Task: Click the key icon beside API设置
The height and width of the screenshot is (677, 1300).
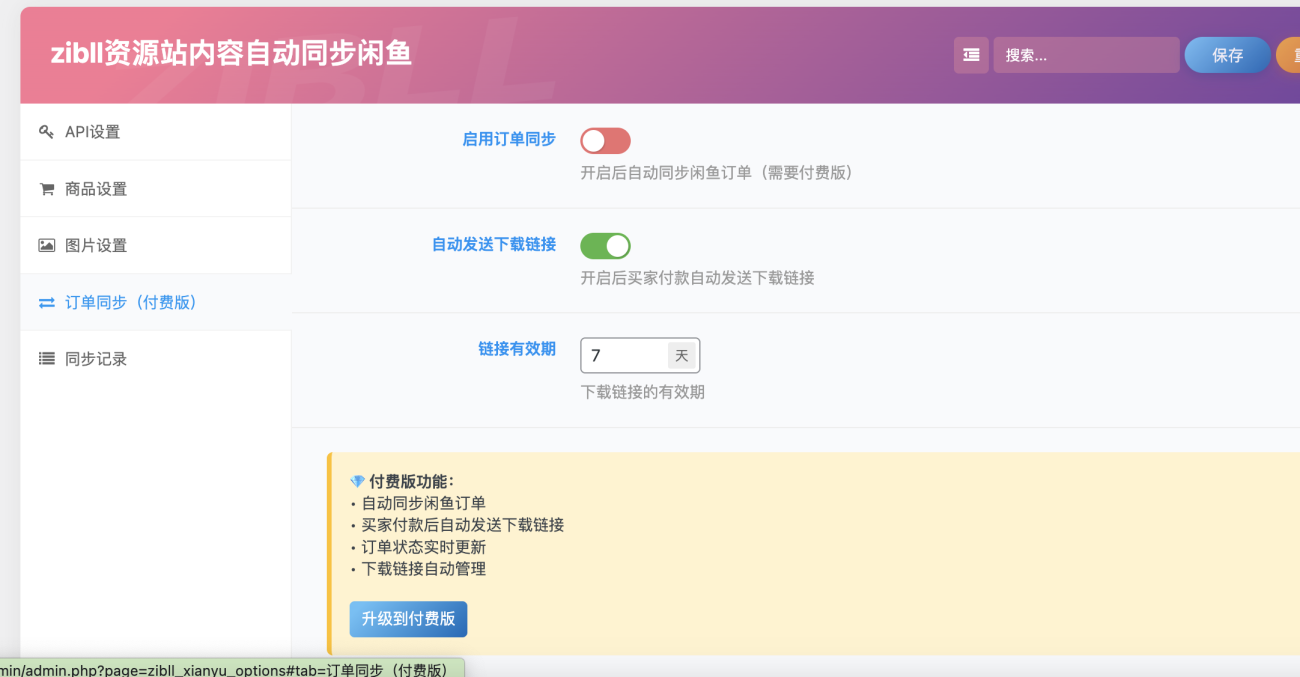Action: 46,132
